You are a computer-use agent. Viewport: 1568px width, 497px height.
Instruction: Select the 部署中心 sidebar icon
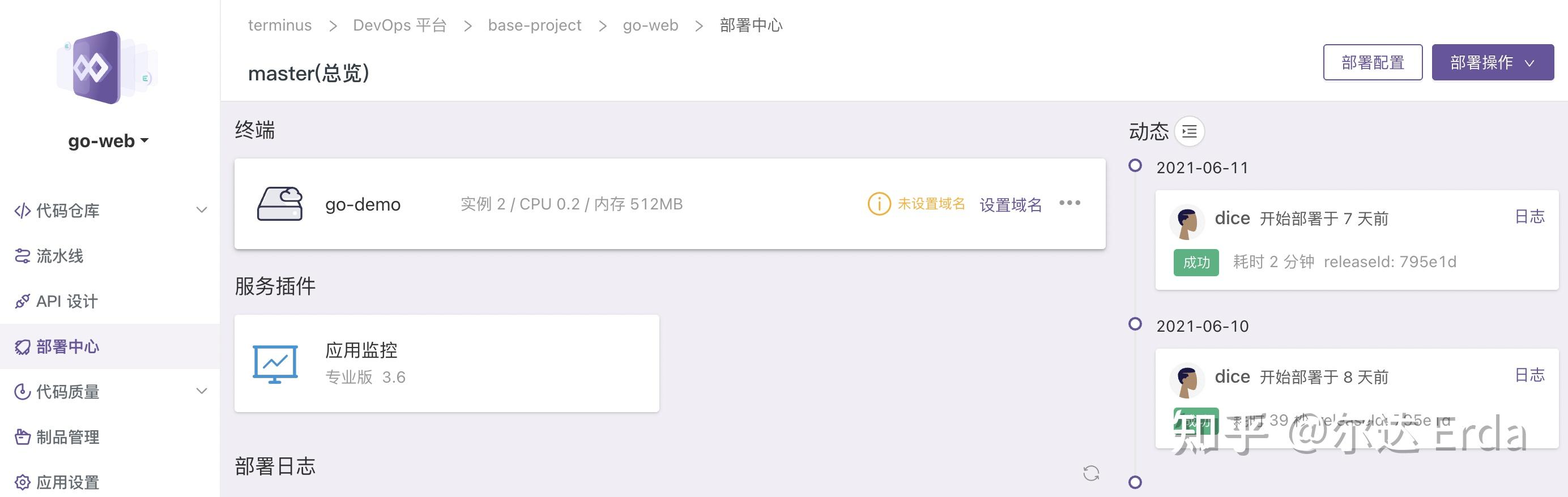(23, 347)
